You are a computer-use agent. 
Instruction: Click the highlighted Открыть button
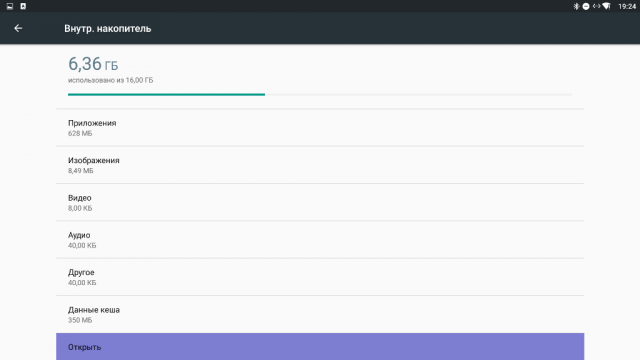pos(320,347)
